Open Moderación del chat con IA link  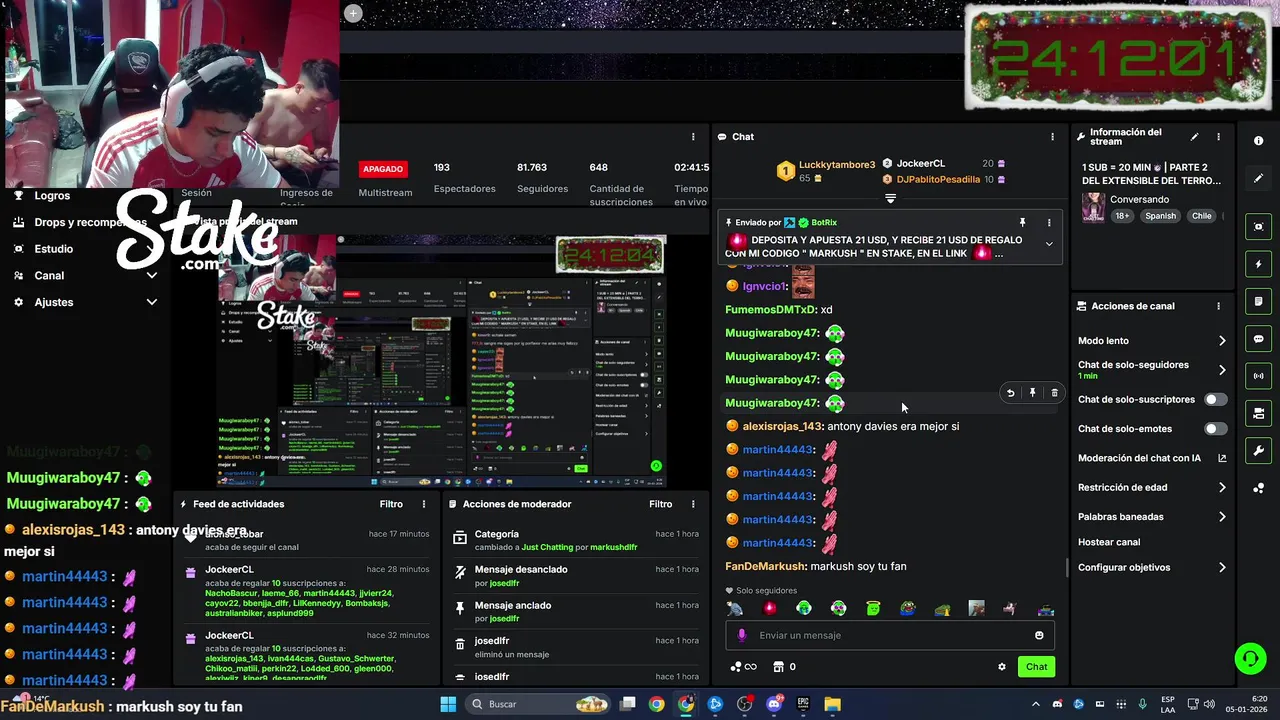click(x=1152, y=458)
